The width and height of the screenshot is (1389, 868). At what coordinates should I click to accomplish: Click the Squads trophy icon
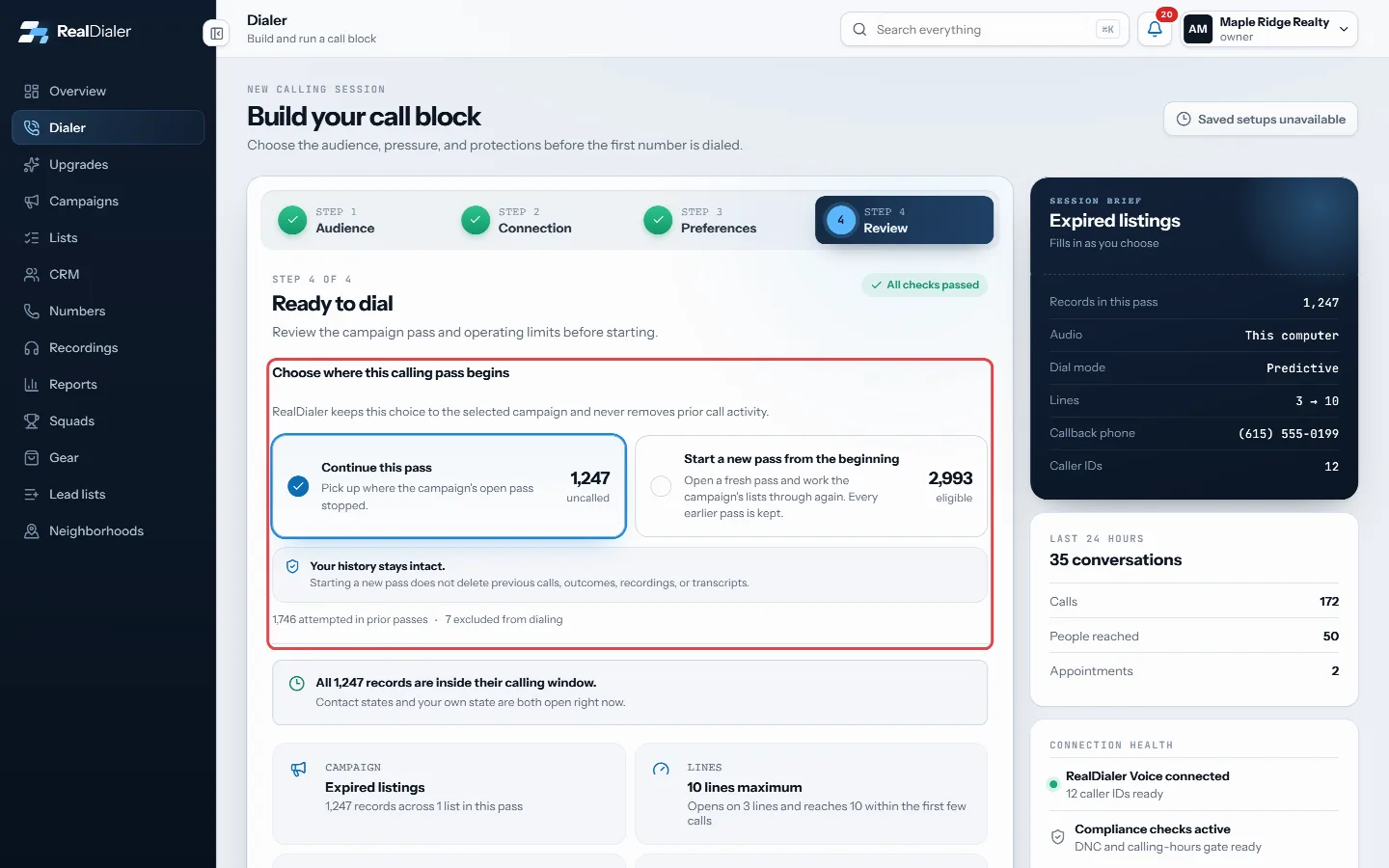[x=32, y=421]
